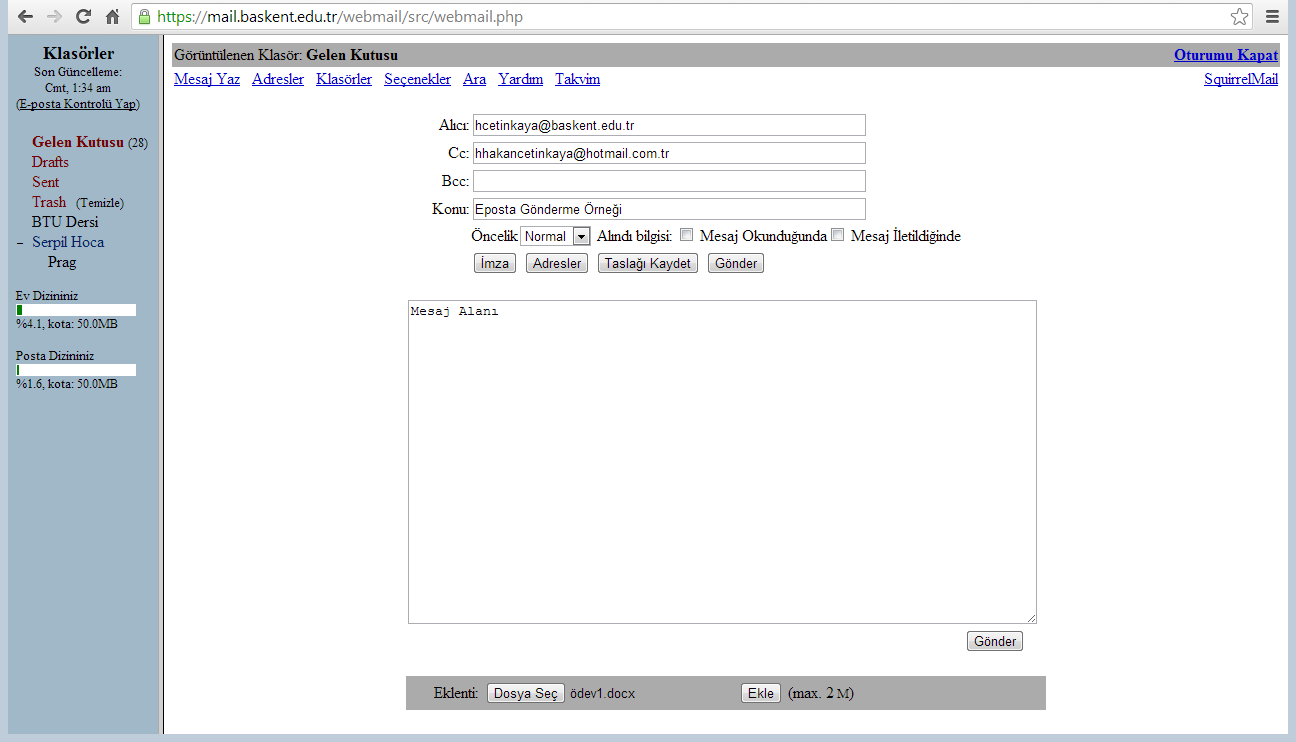Bookmark this page with star icon
Screen dimensions: 1296x742
coord(1239,16)
